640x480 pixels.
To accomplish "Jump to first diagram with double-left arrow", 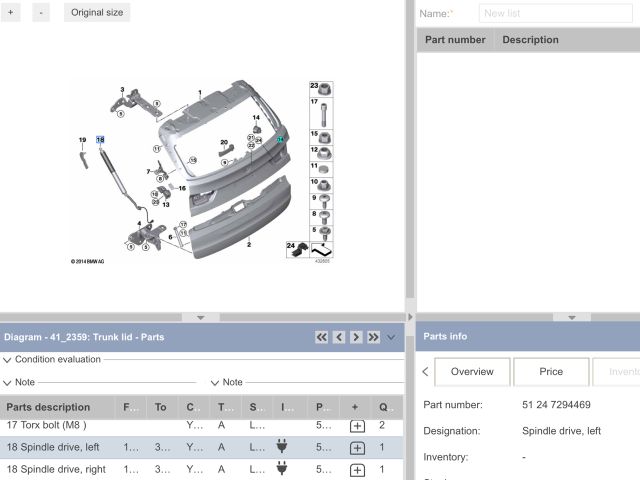I will click(x=321, y=337).
